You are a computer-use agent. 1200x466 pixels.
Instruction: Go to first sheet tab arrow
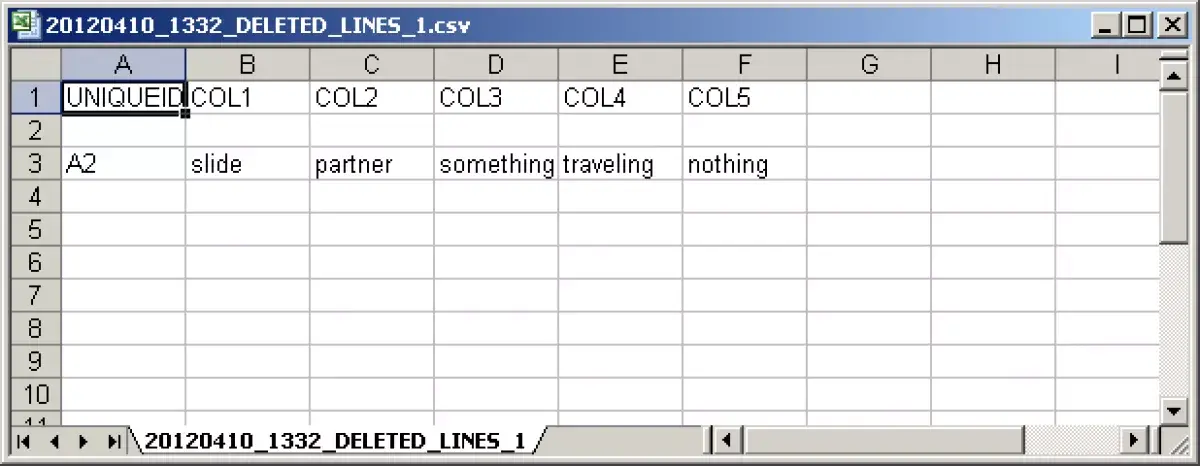[24, 440]
